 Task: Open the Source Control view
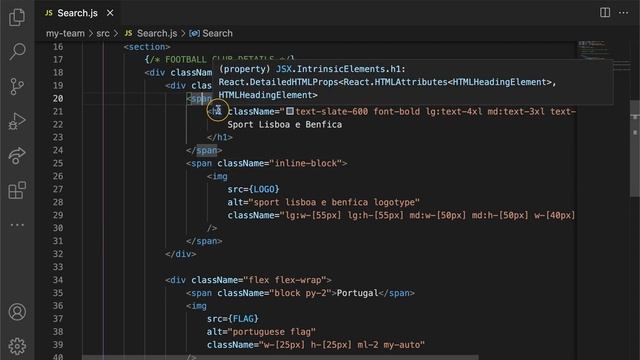coord(17,87)
